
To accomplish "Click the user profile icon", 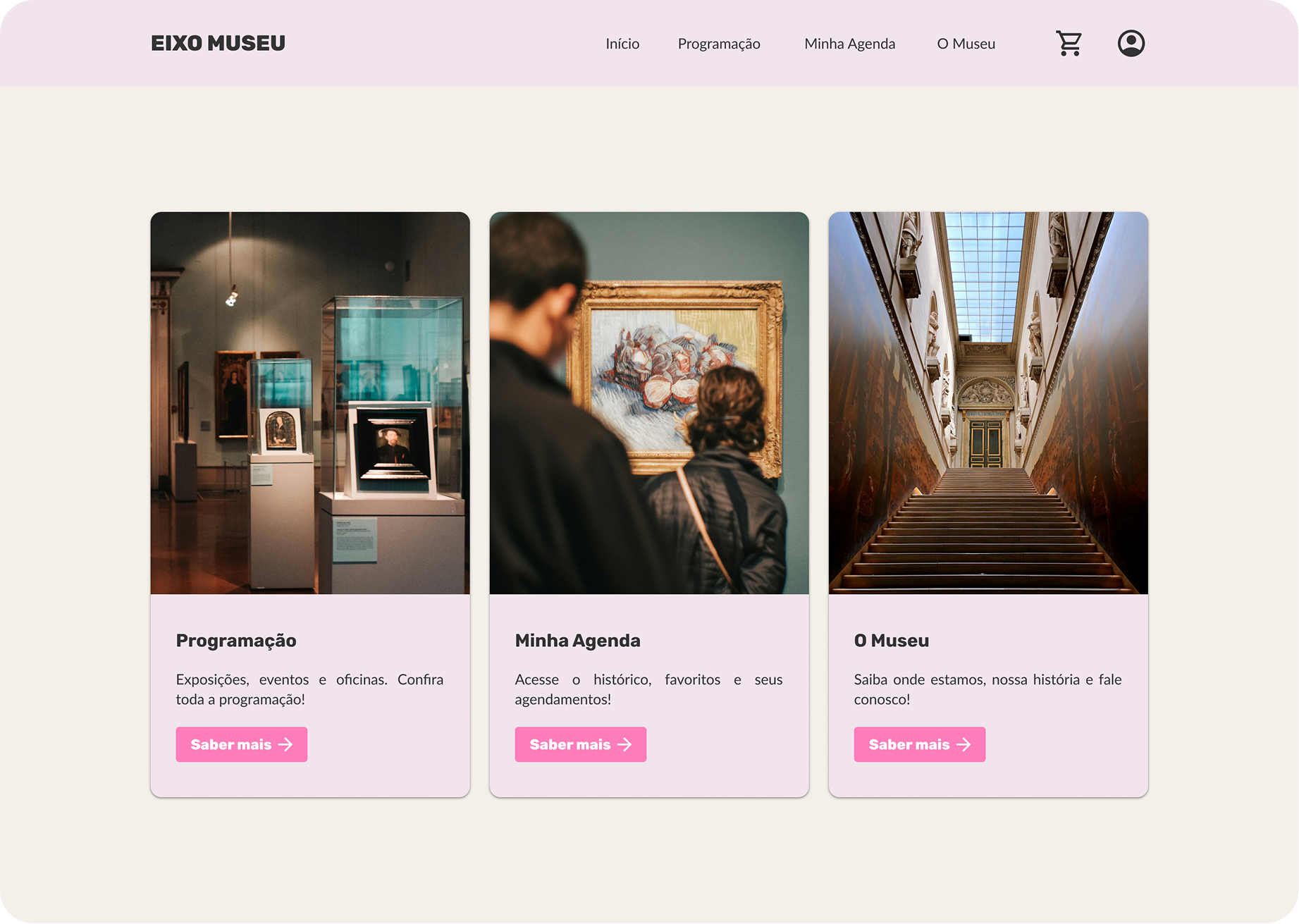I will [x=1131, y=44].
